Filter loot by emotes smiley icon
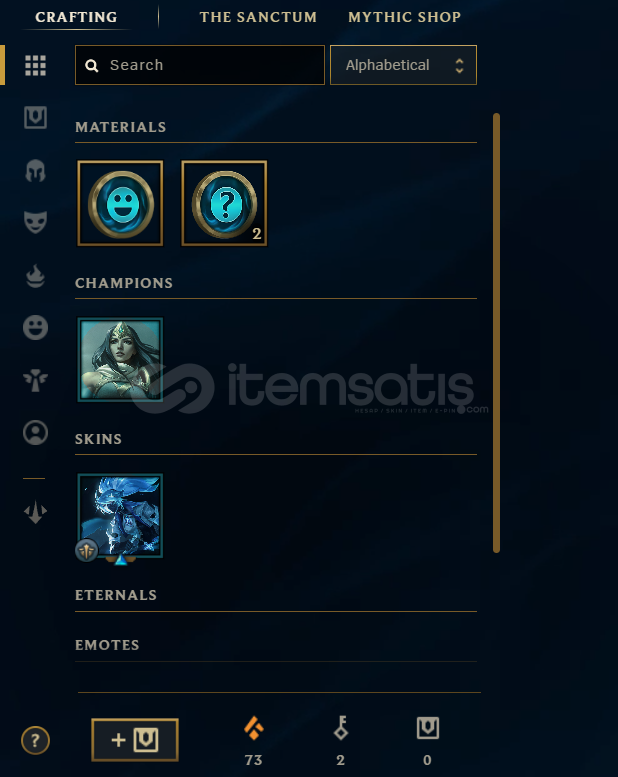The height and width of the screenshot is (777, 618). [x=35, y=328]
